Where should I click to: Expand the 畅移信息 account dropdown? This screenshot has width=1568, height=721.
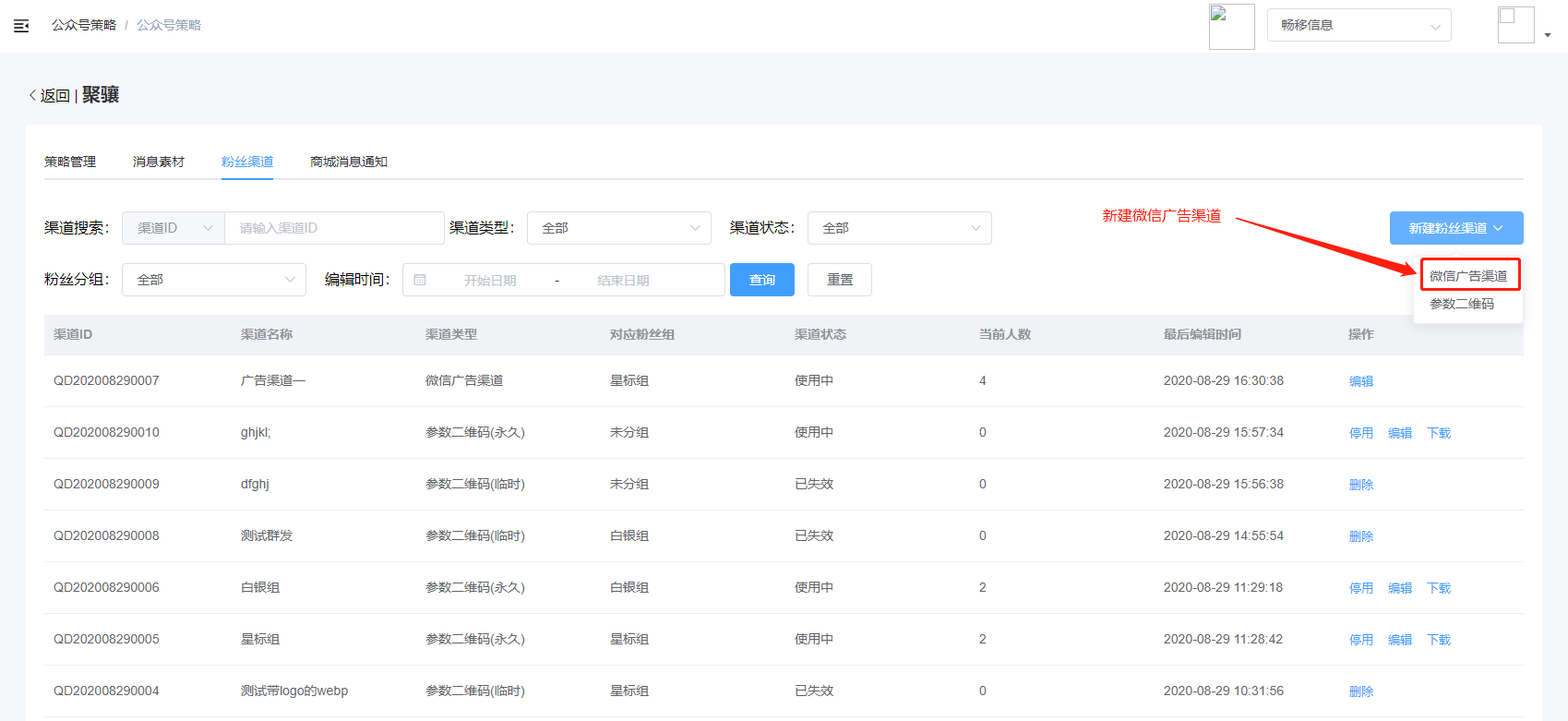tap(1359, 26)
